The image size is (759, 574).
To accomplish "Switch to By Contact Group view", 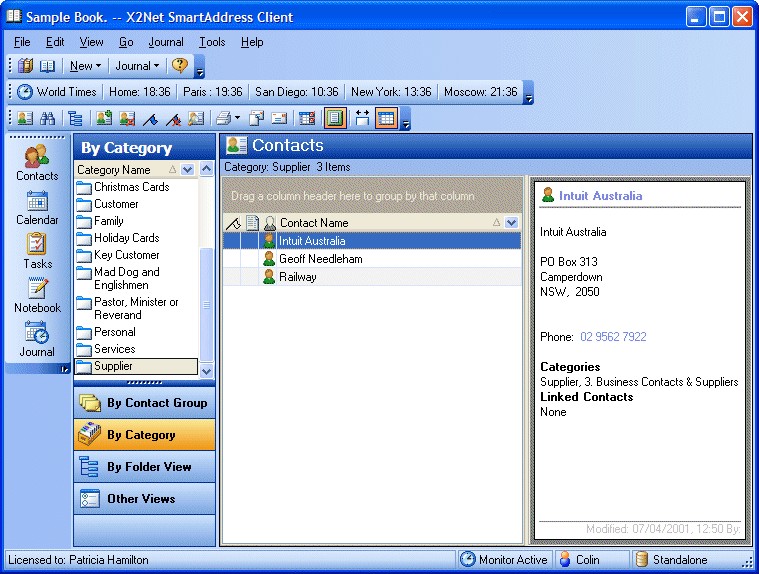I will (x=144, y=403).
